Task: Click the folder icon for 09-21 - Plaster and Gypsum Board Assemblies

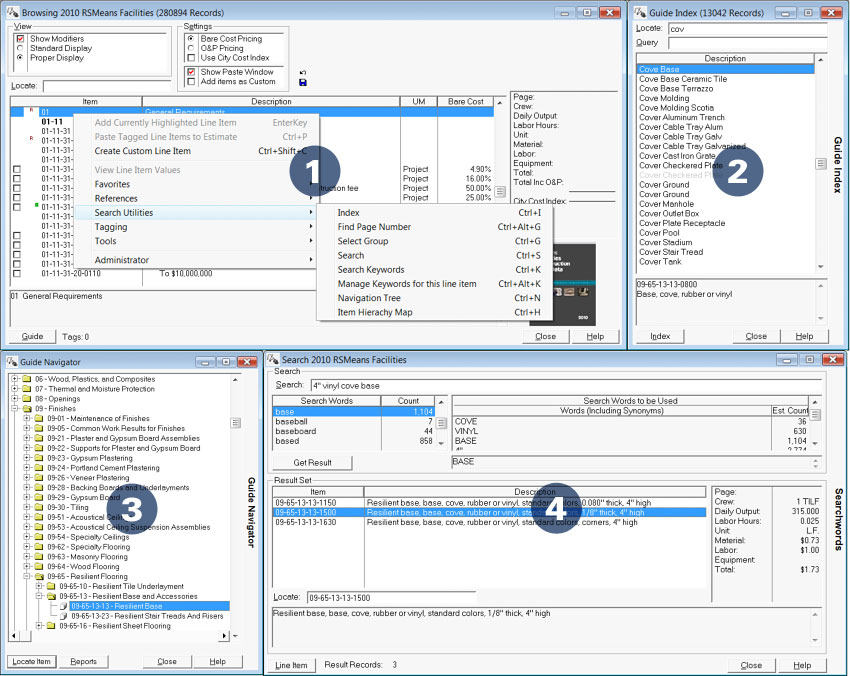Action: tap(38, 438)
